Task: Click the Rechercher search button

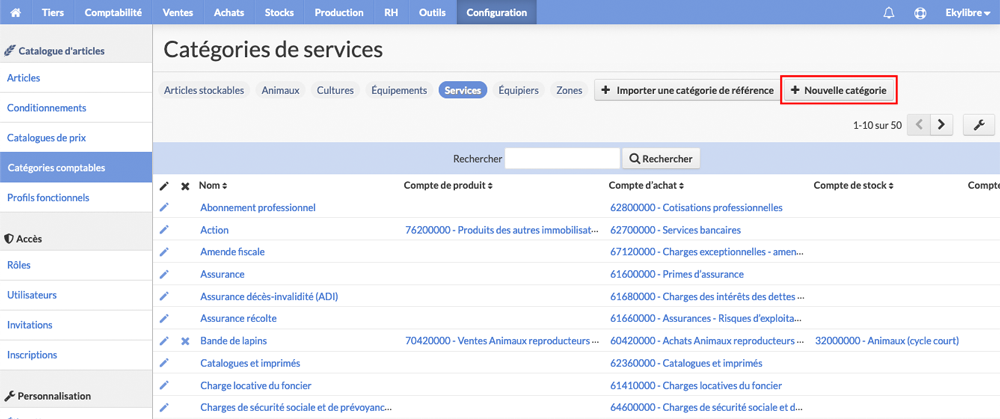Action: pos(661,159)
